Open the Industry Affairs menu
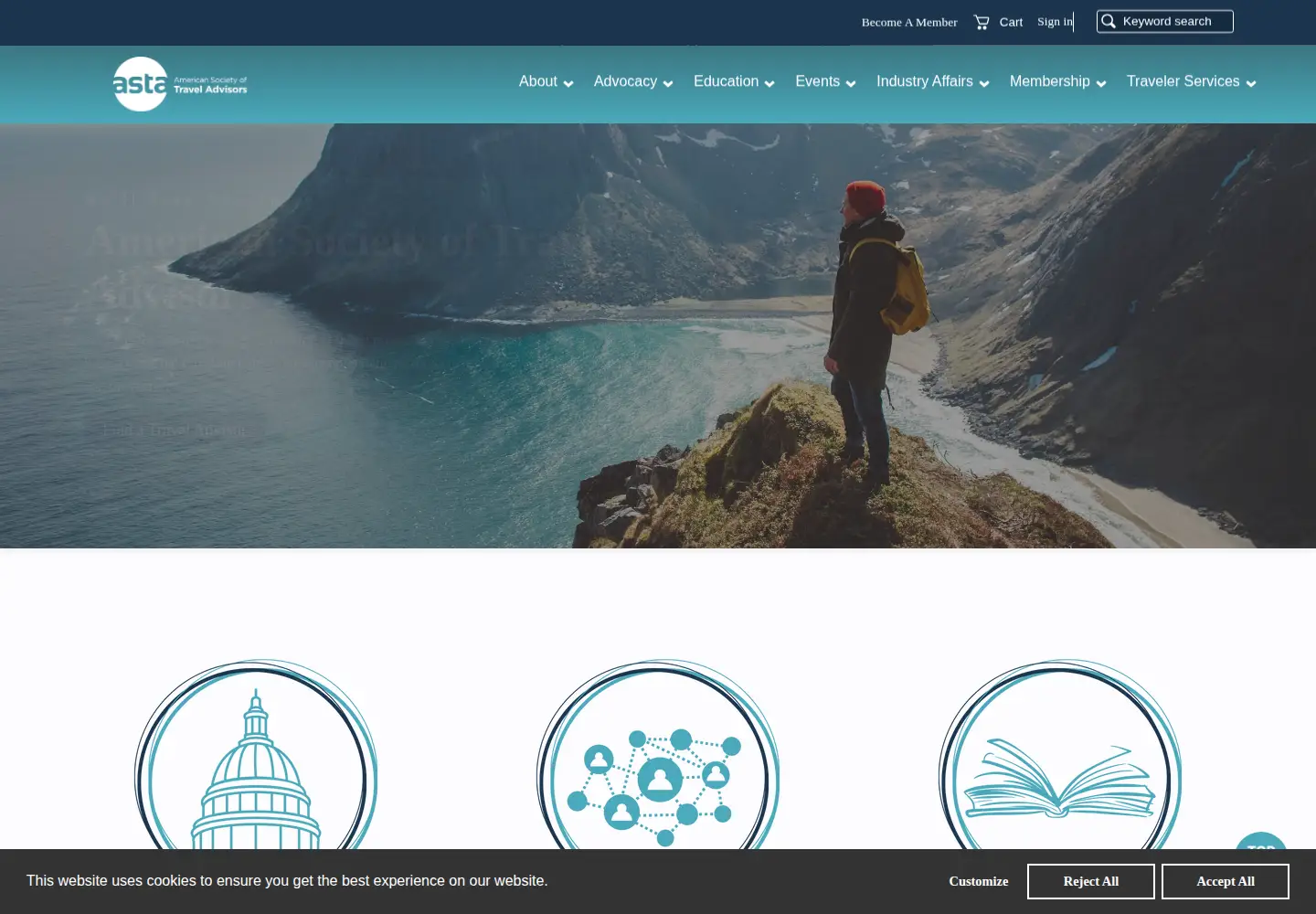Screen dimensions: 1316x914 click(924, 81)
